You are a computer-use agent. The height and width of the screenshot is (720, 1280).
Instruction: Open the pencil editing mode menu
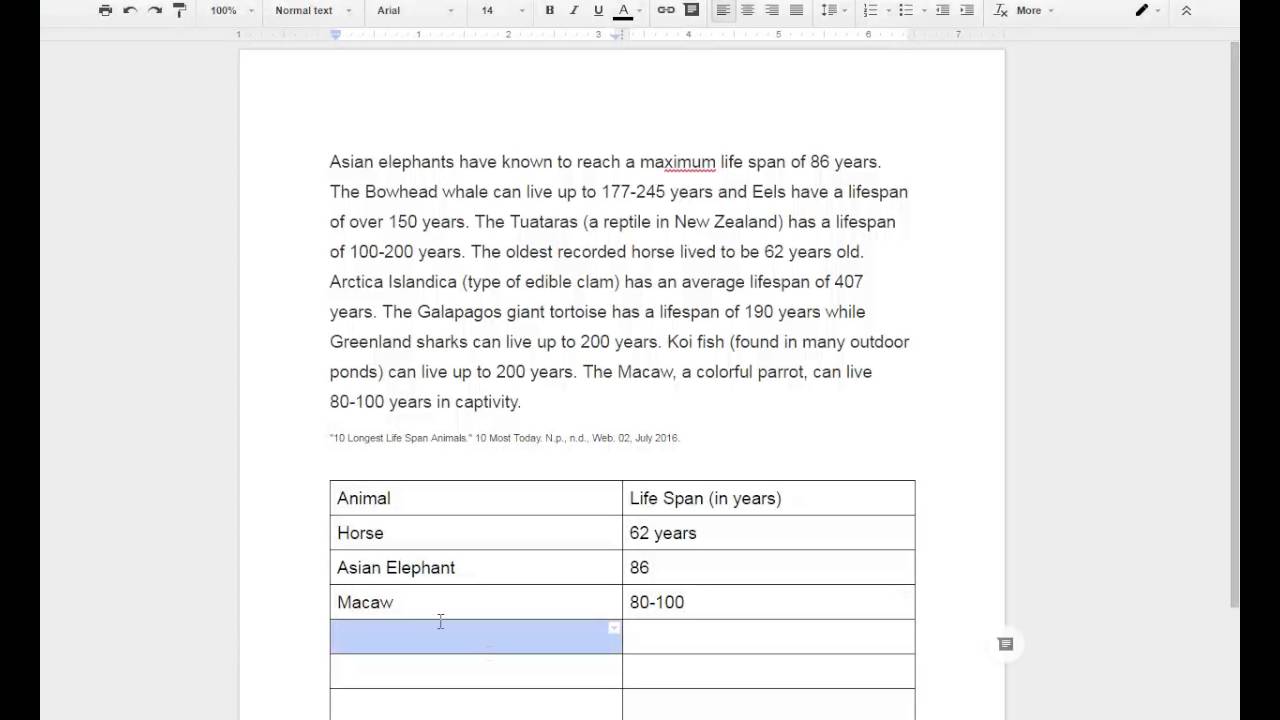click(1146, 10)
